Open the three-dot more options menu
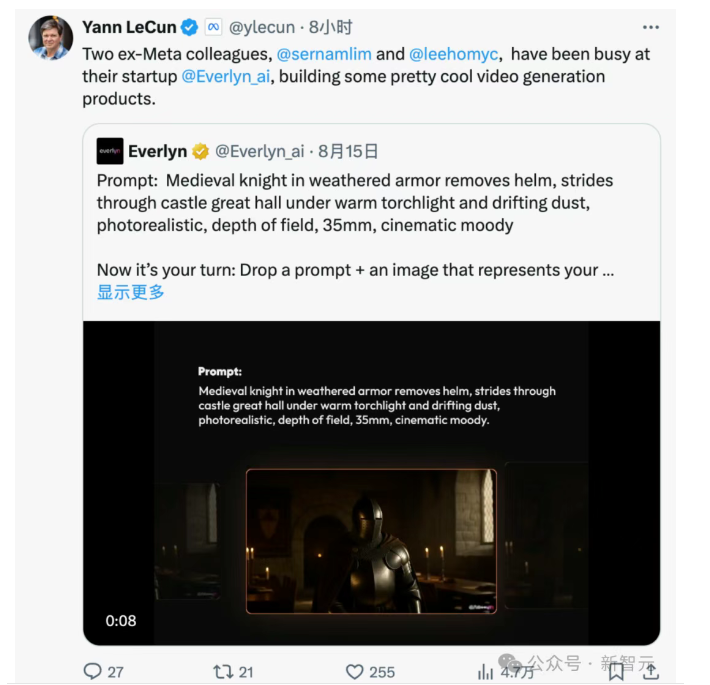 651,28
